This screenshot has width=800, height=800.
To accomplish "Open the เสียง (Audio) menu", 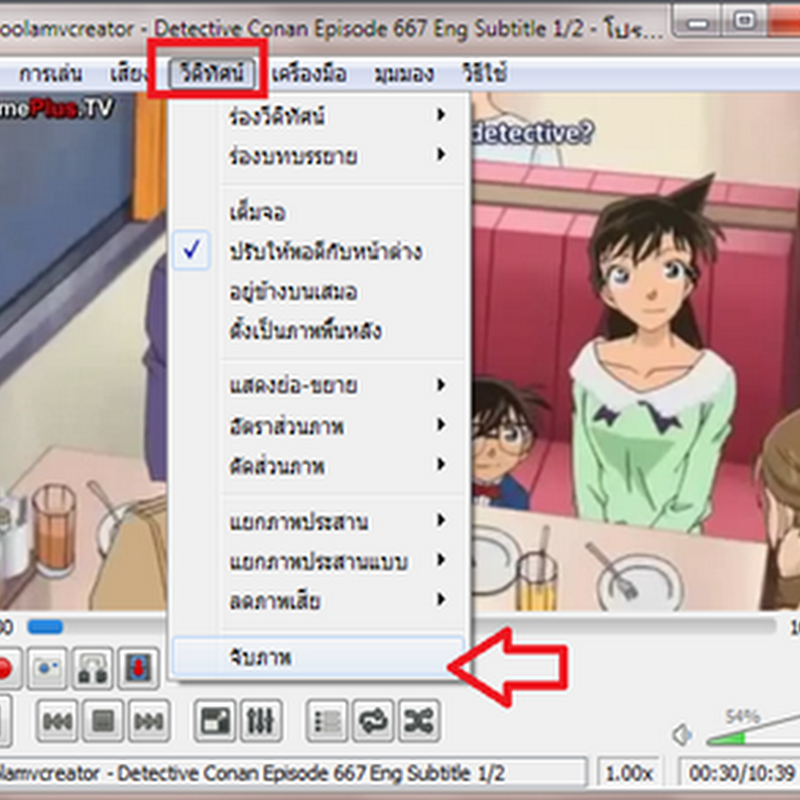I will [130, 74].
